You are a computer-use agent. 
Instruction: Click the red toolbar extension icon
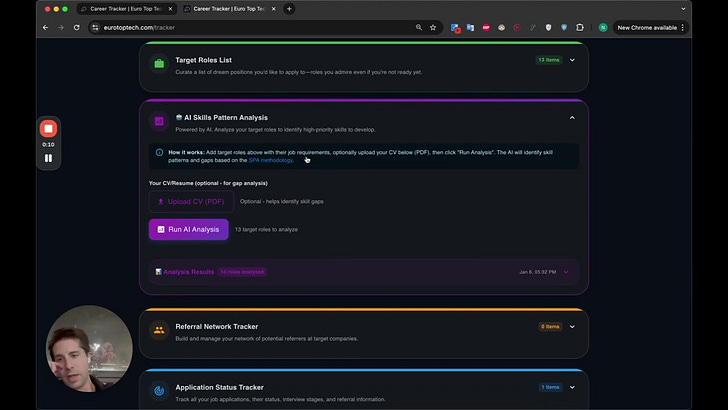tap(486, 27)
